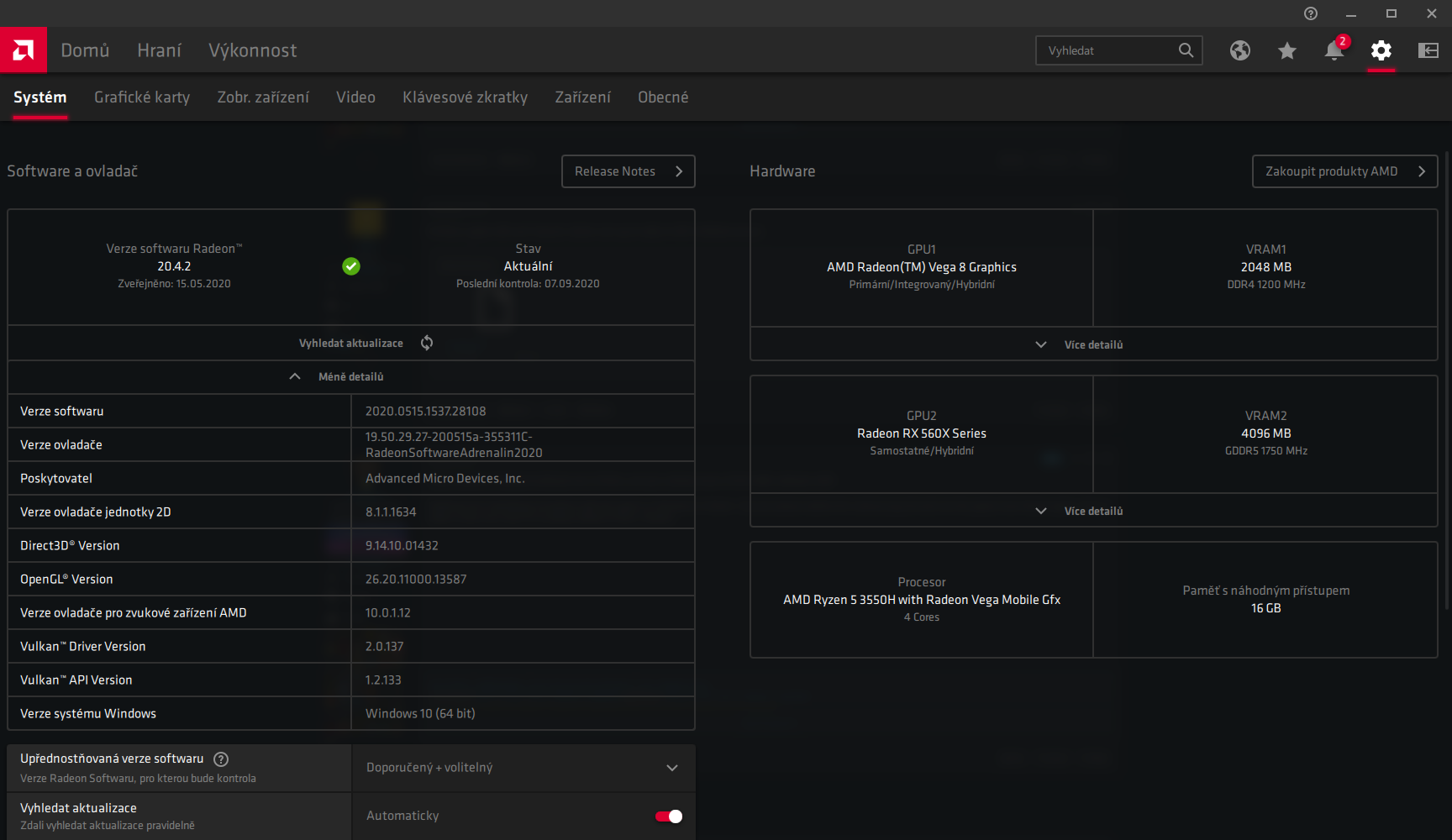Click the Radeon RX 560X Series card
Viewport: 1452px width, 840px height.
pos(921,433)
